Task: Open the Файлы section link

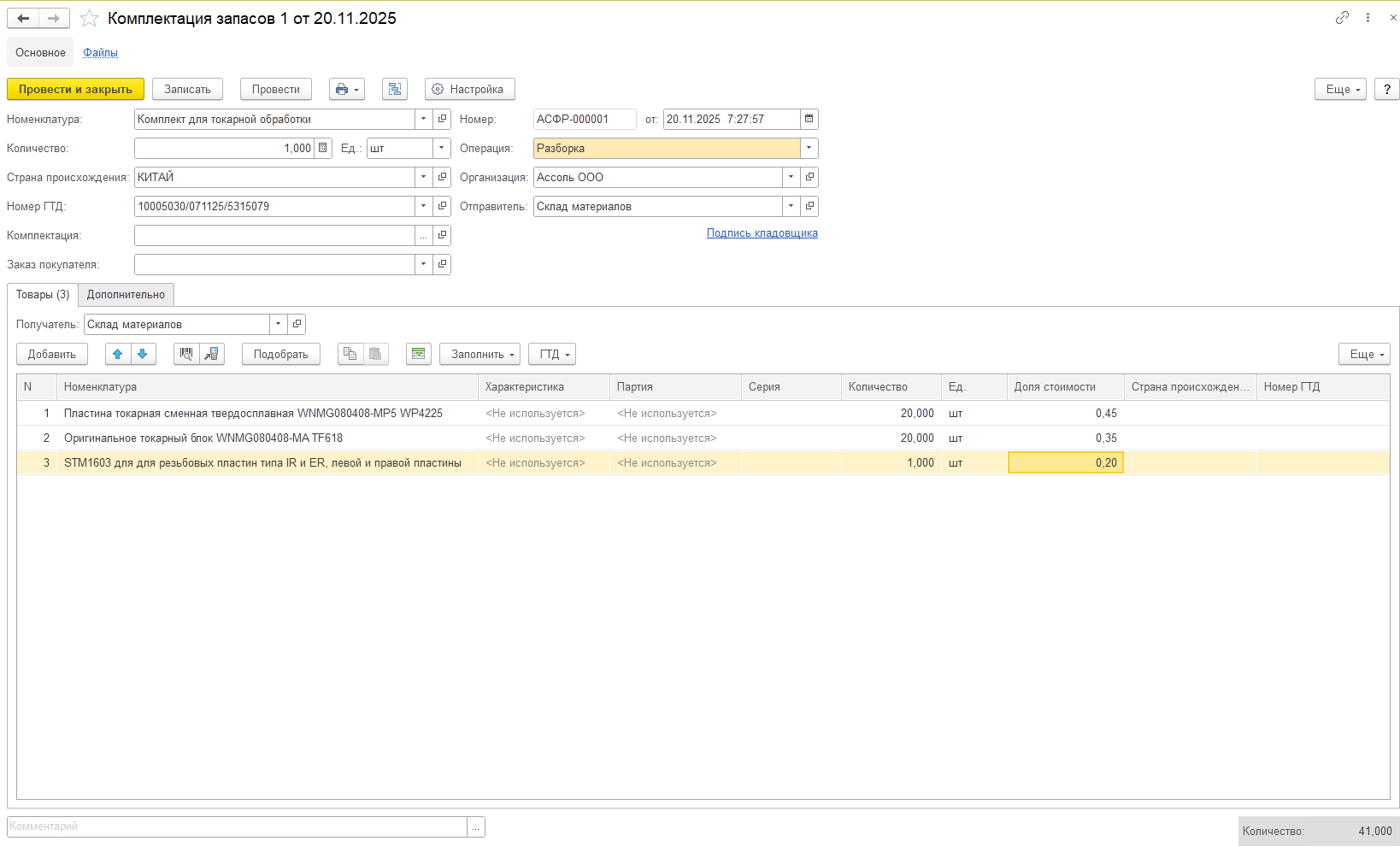Action: tap(100, 53)
